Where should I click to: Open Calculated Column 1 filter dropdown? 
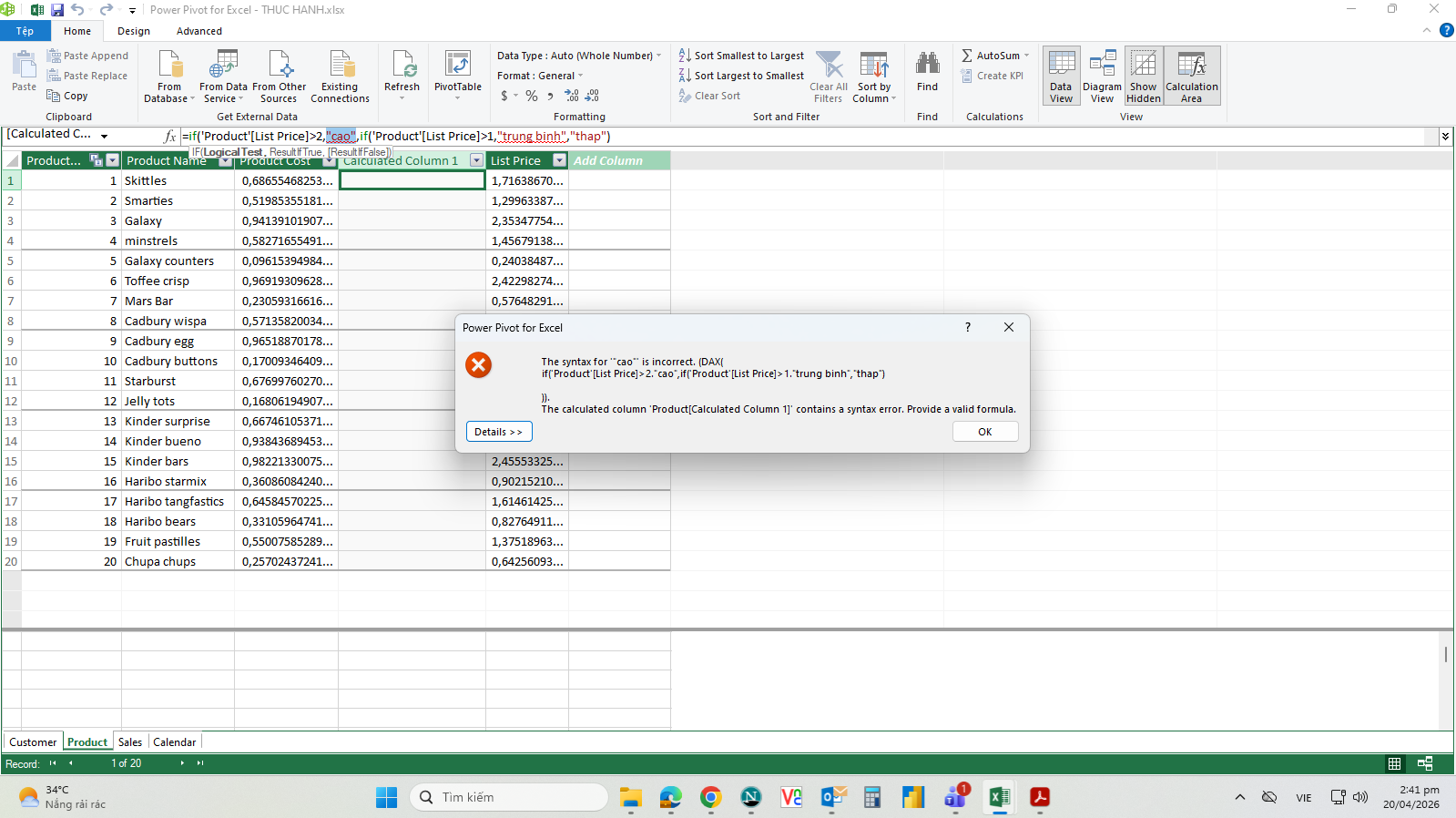(476, 160)
